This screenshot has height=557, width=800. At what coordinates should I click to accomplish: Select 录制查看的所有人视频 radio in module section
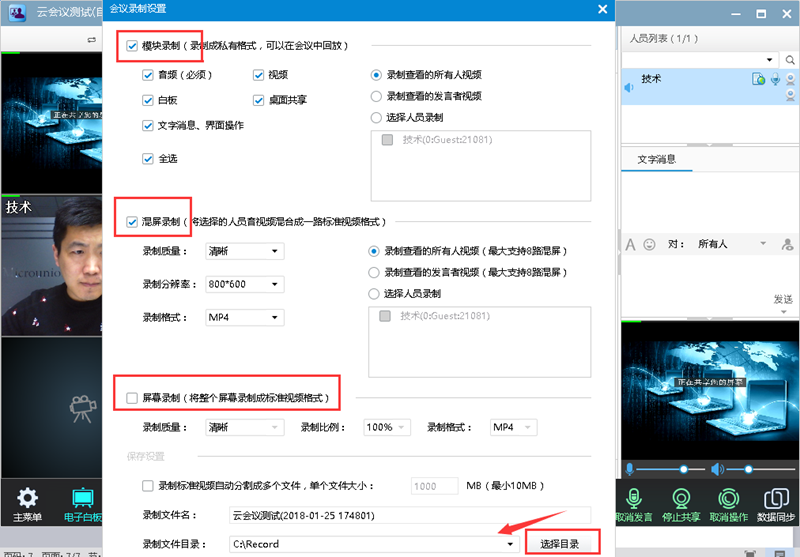[x=376, y=75]
